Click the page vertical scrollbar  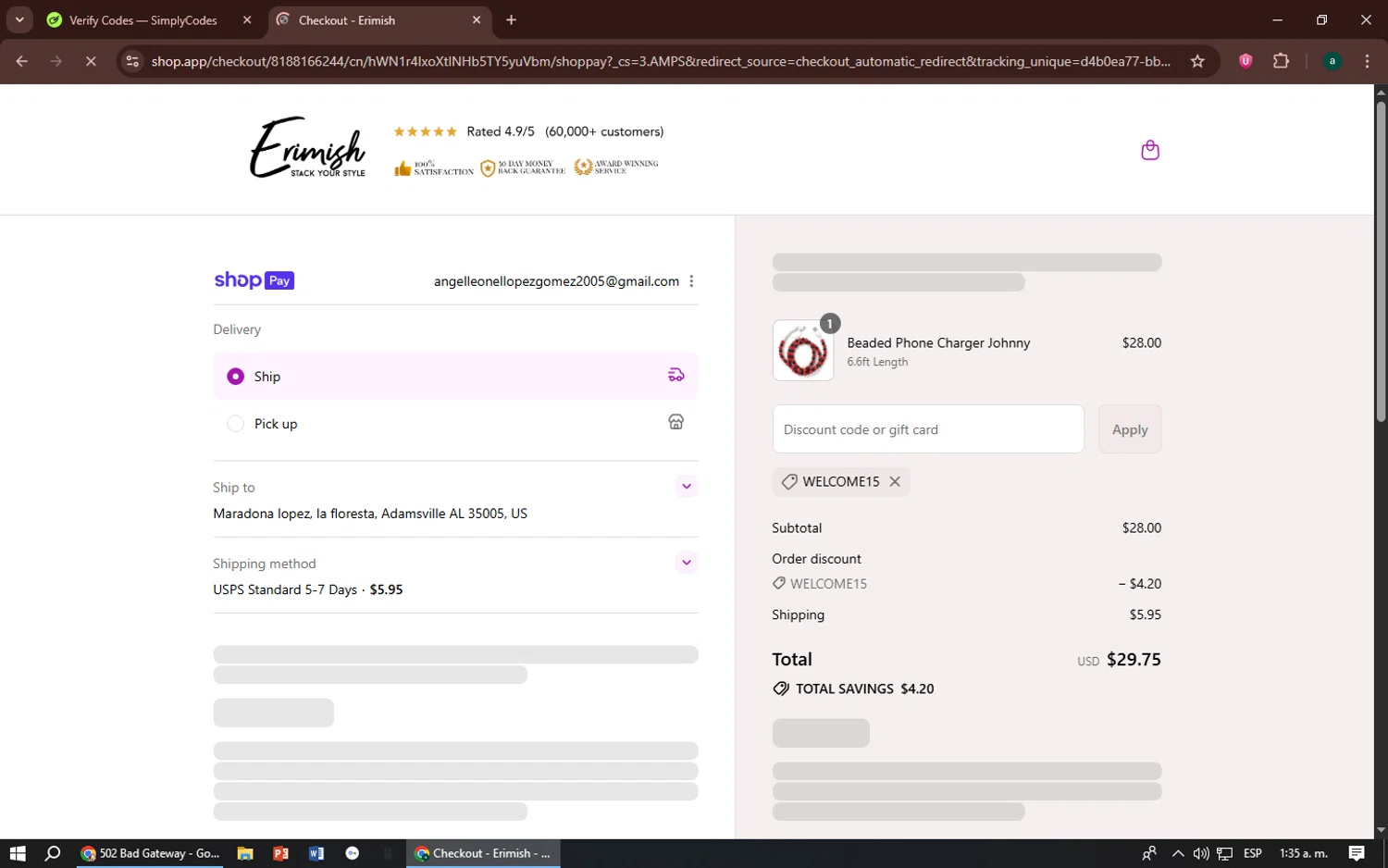point(1381,261)
